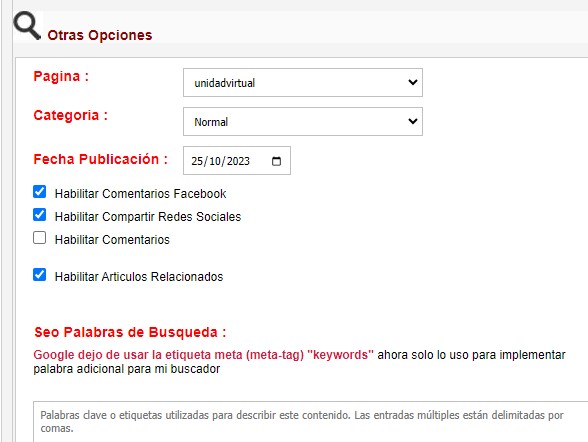
Task: Disable the Habilitar Articulos Relacionados checkbox
Action: 39,275
